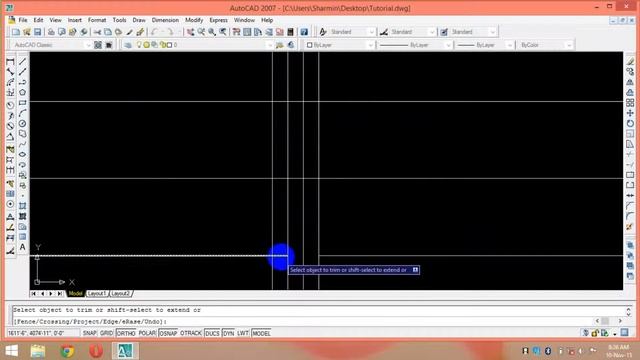Viewport: 640px width, 360px height.
Task: Select the Polygon draw tool
Action: 22,93
